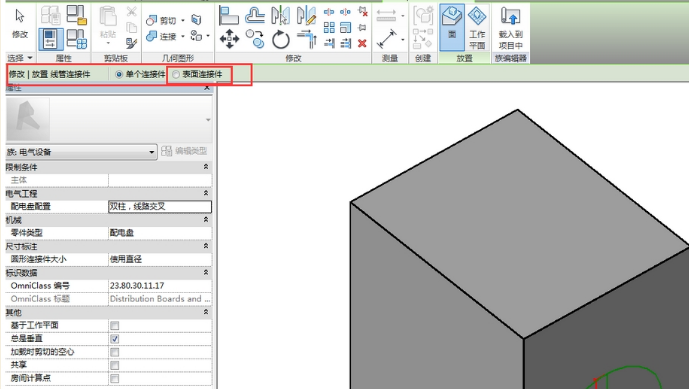Select the Align tool icon
This screenshot has height=389, width=689.
[228, 15]
